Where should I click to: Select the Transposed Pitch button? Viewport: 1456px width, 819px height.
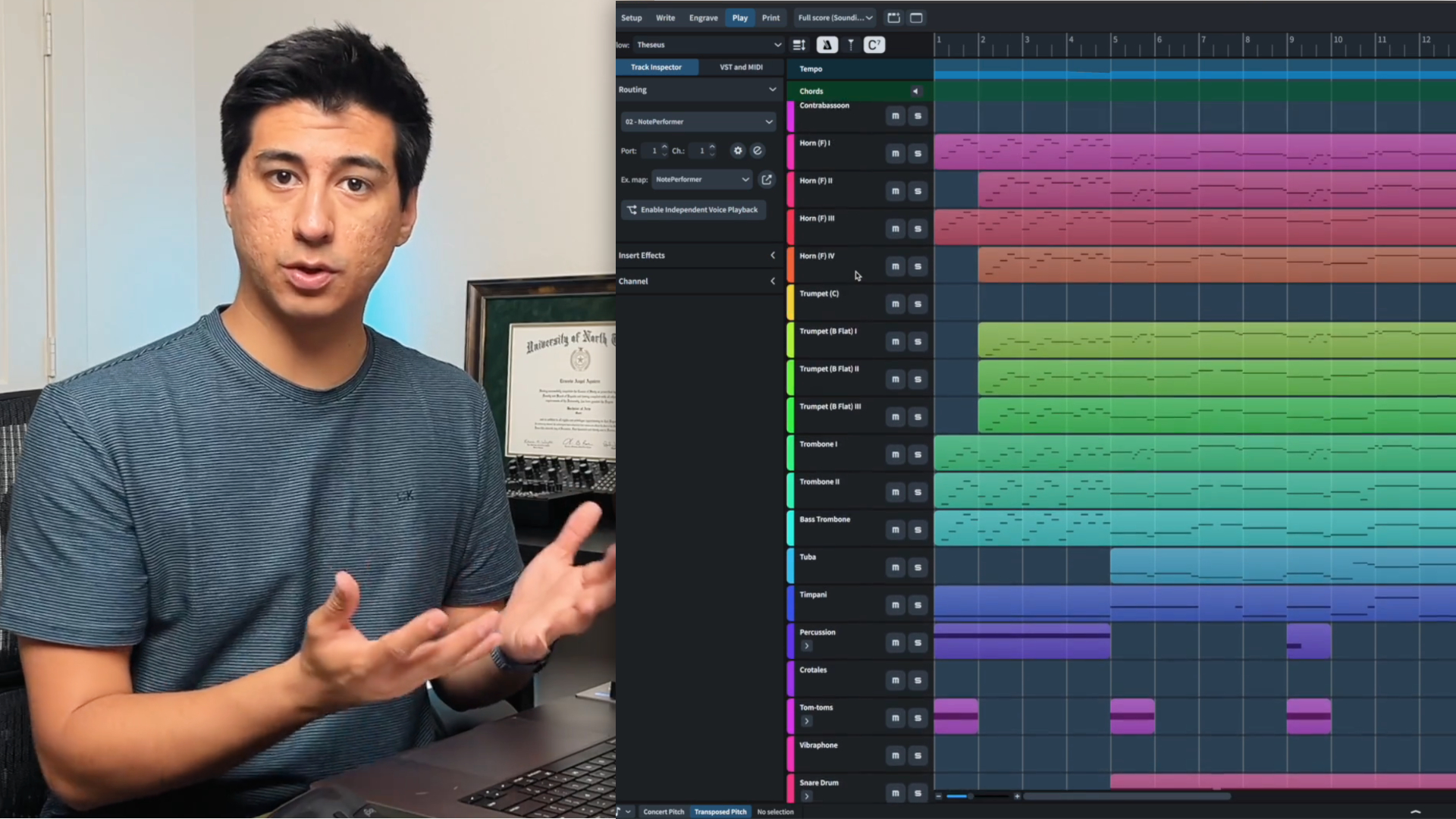[x=720, y=811]
